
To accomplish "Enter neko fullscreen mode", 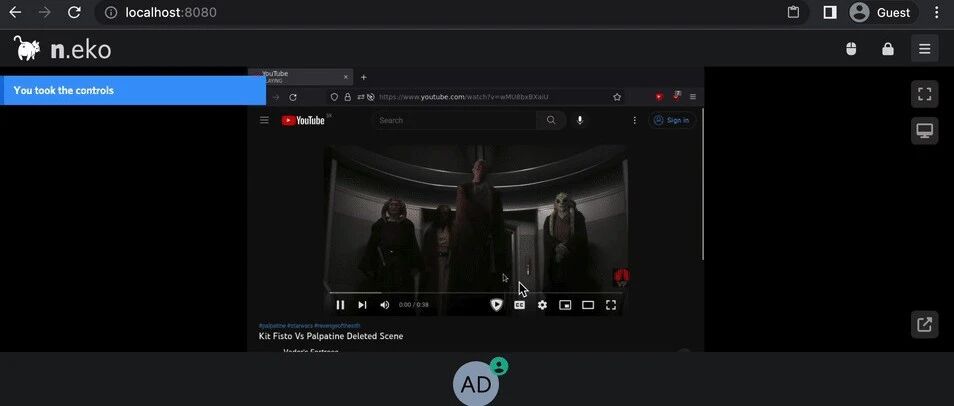I will click(924, 94).
